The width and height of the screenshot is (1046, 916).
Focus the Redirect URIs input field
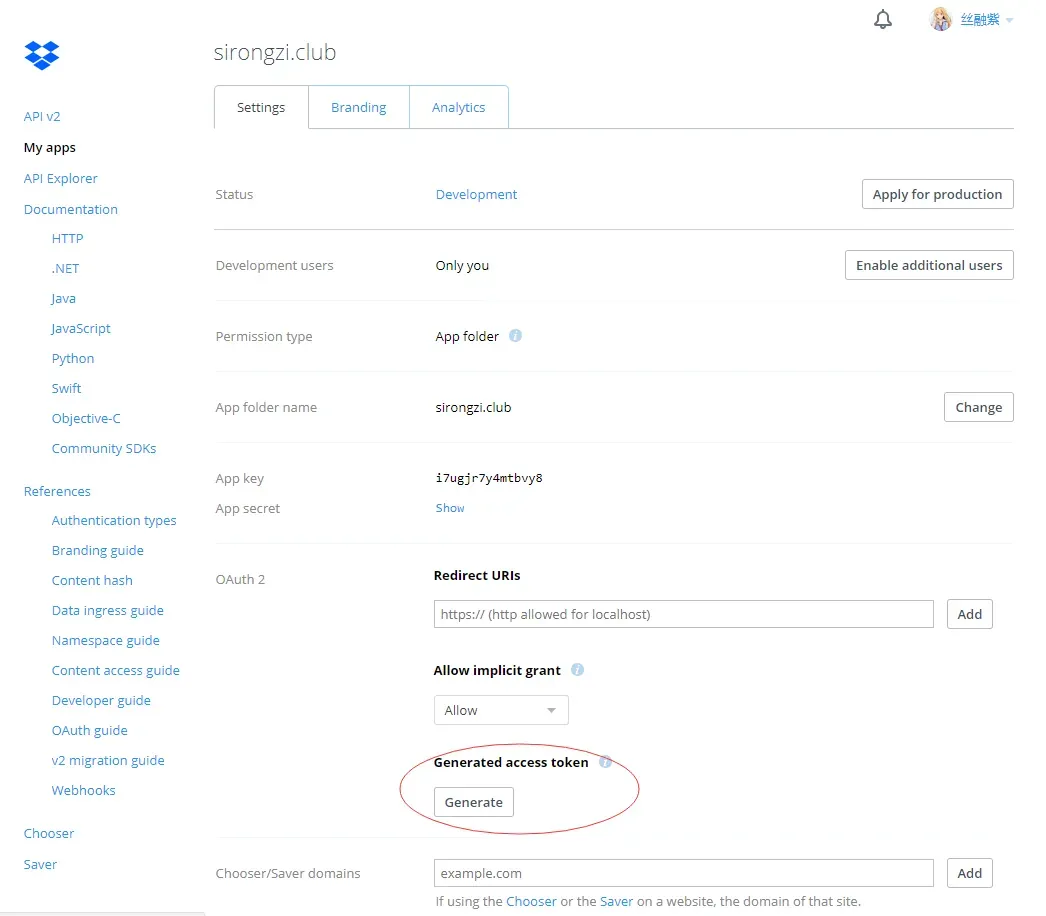click(684, 614)
